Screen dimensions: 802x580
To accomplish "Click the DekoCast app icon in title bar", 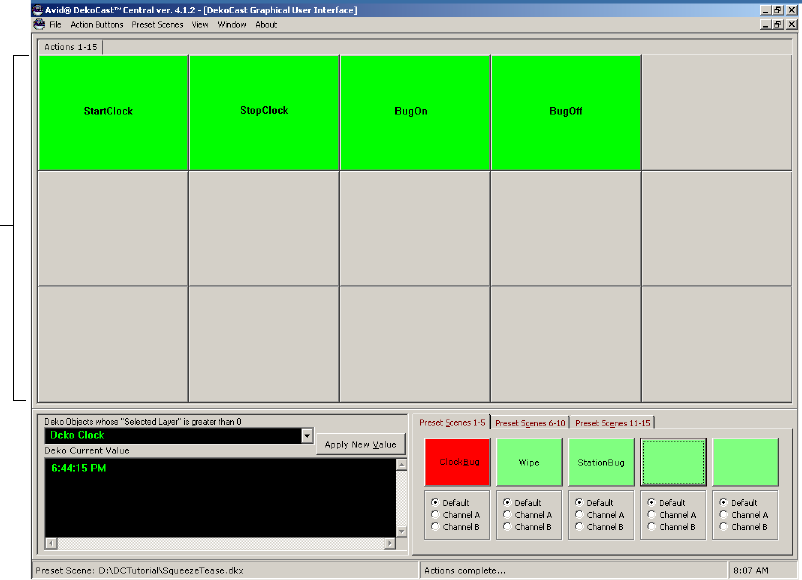I will coord(37,10).
